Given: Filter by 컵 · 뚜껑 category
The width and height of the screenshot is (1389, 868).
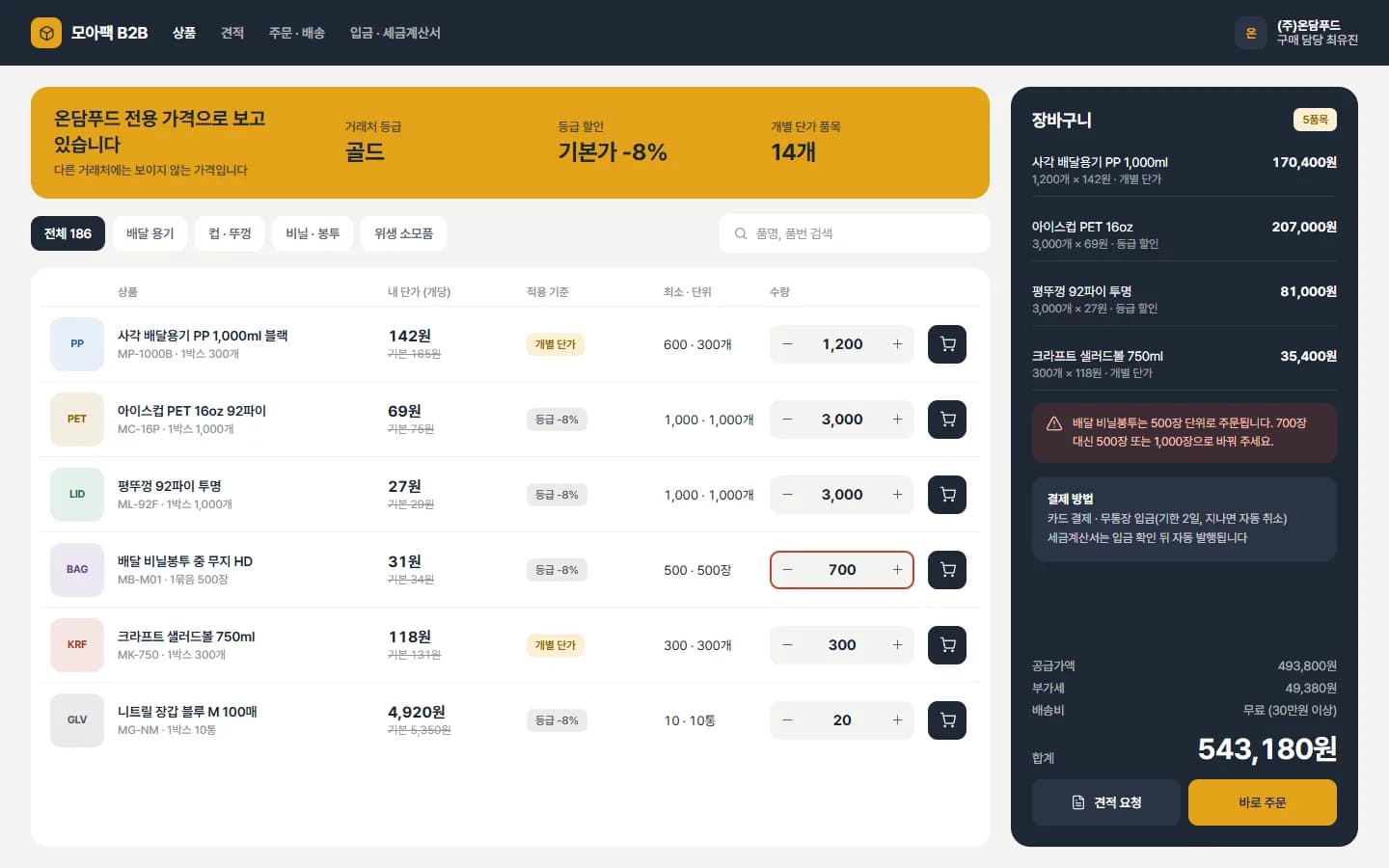Looking at the screenshot, I should click(230, 233).
